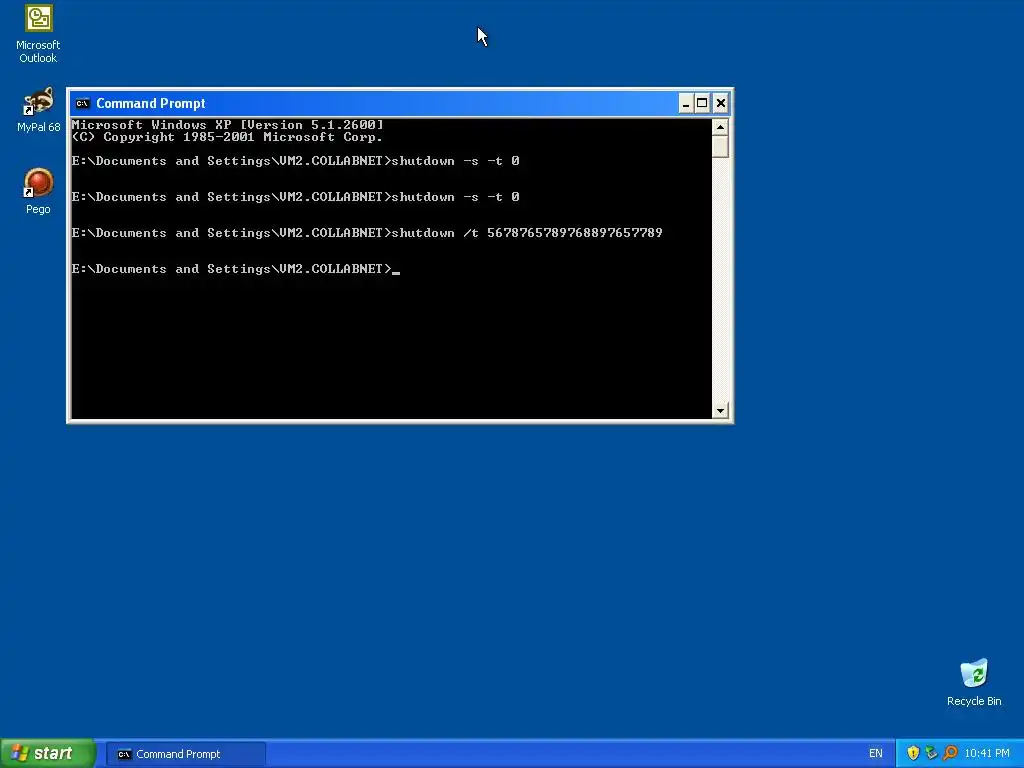Click the 'shutdown /t 56787657897688976577 89' command line
Screen dimensions: 1024x768
(x=367, y=232)
